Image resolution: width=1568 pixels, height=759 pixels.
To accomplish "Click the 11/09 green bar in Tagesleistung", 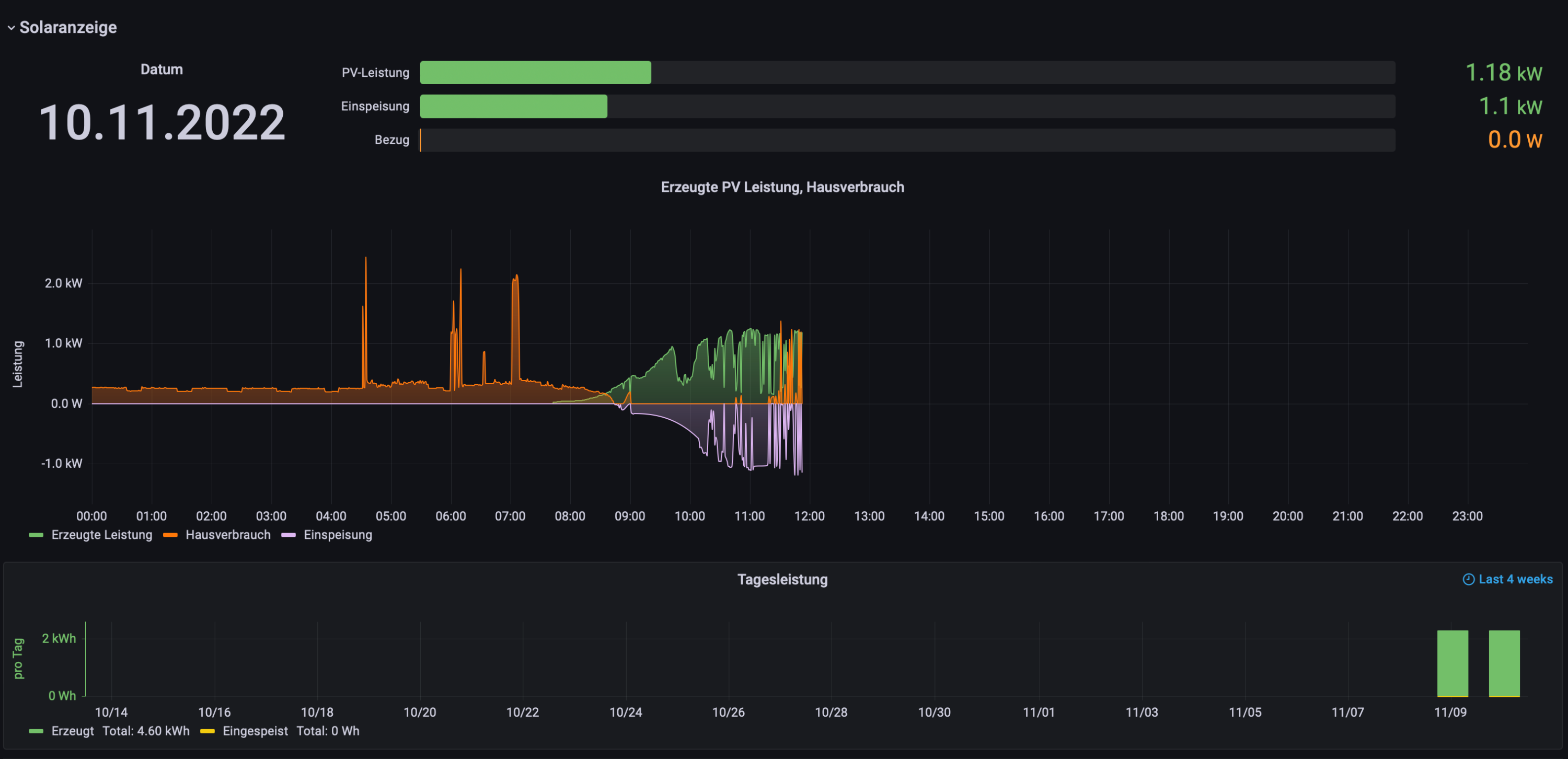I will pos(1452,663).
